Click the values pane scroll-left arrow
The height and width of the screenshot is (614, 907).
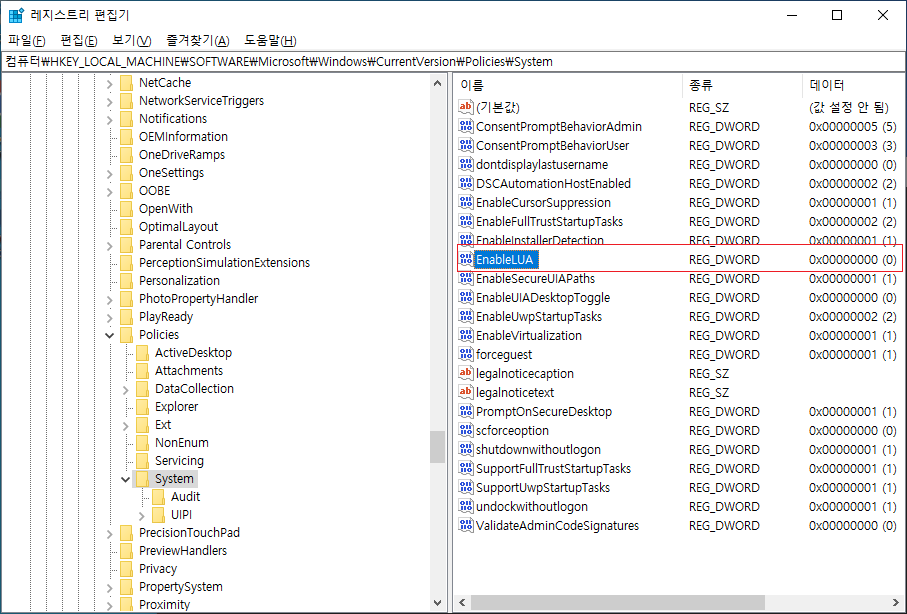(462, 602)
